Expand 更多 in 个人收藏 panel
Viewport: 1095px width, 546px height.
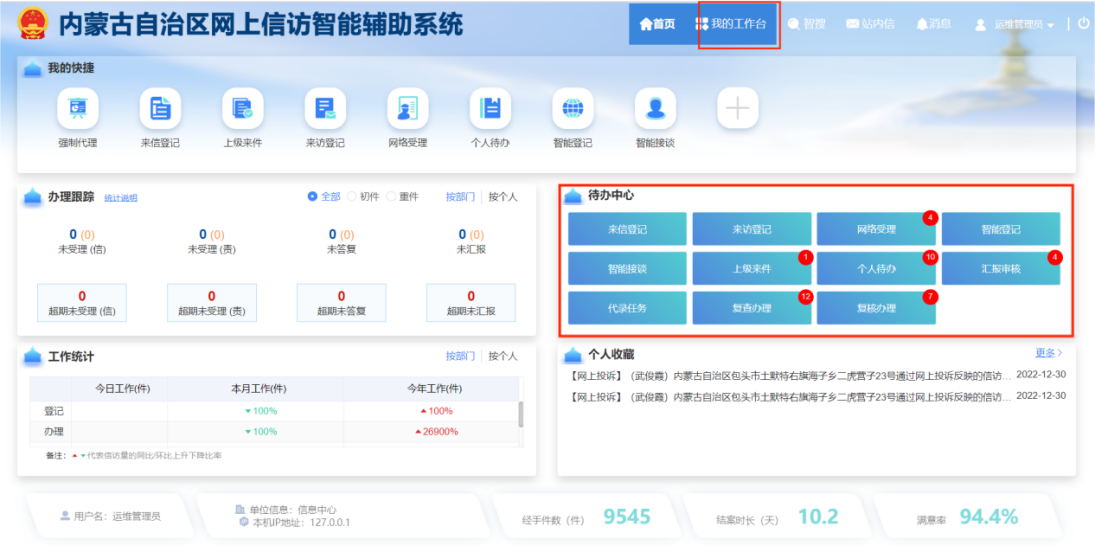click(x=1048, y=353)
